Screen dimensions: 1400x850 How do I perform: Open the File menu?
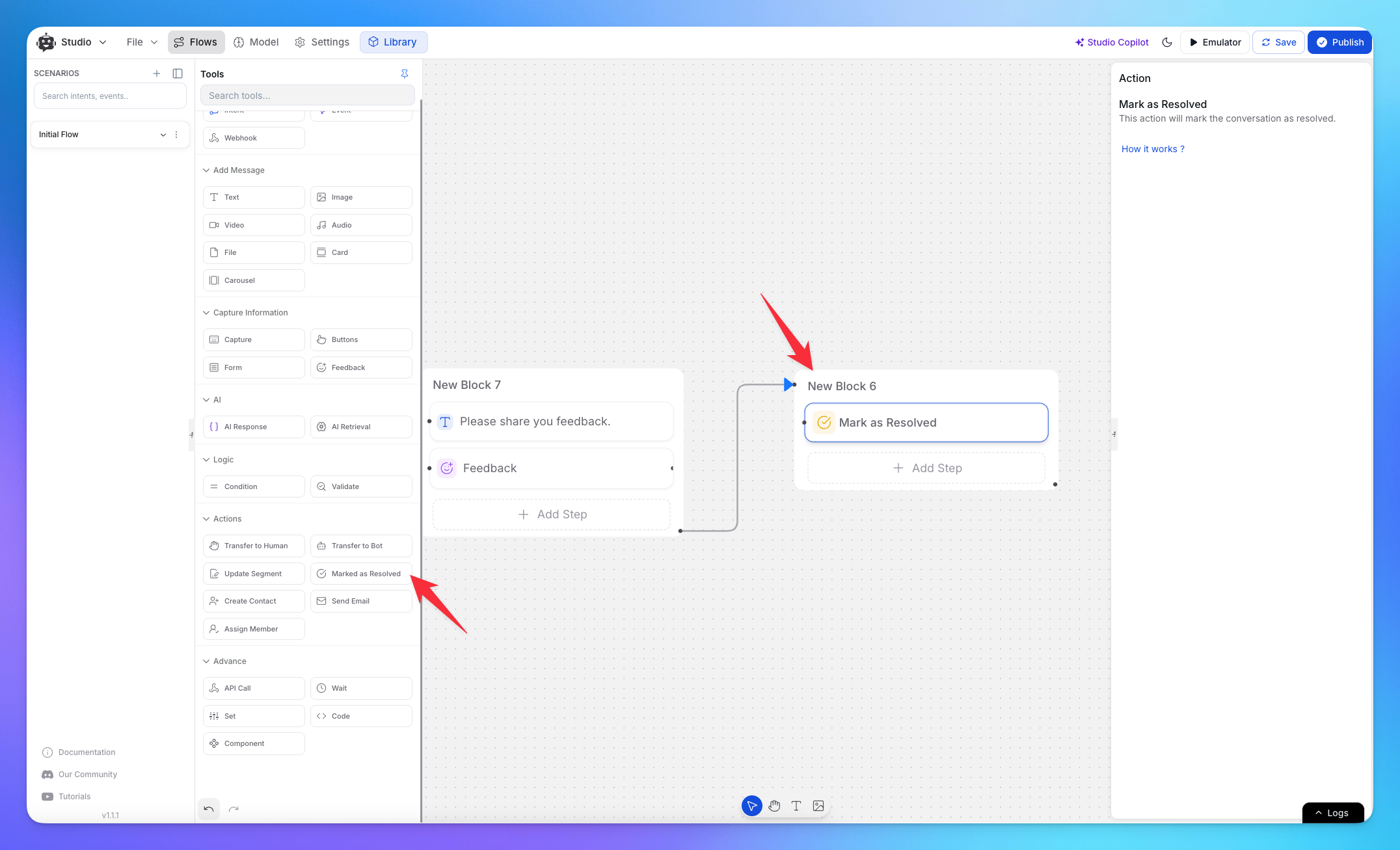pyautogui.click(x=142, y=42)
